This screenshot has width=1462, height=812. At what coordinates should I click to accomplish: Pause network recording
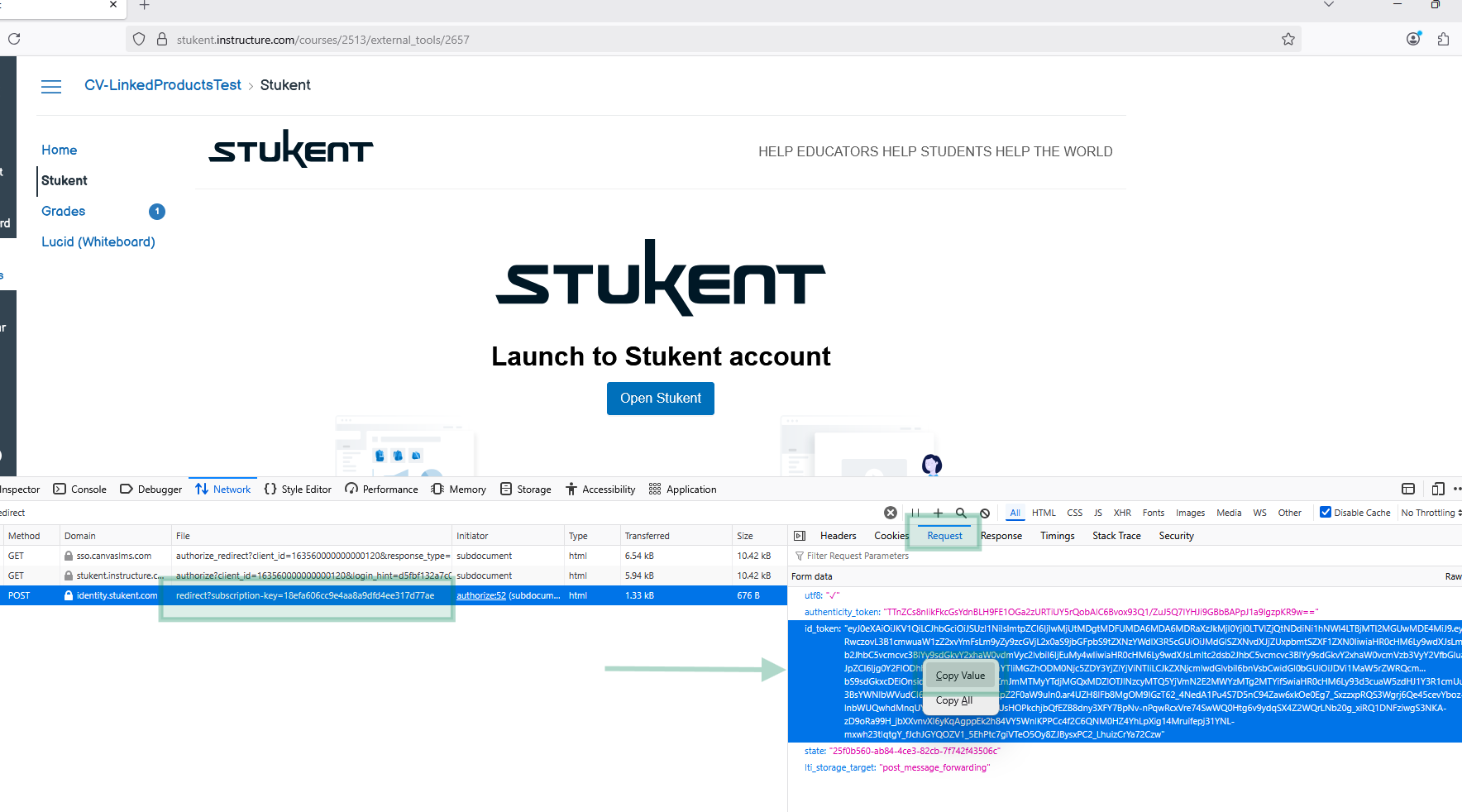[915, 513]
